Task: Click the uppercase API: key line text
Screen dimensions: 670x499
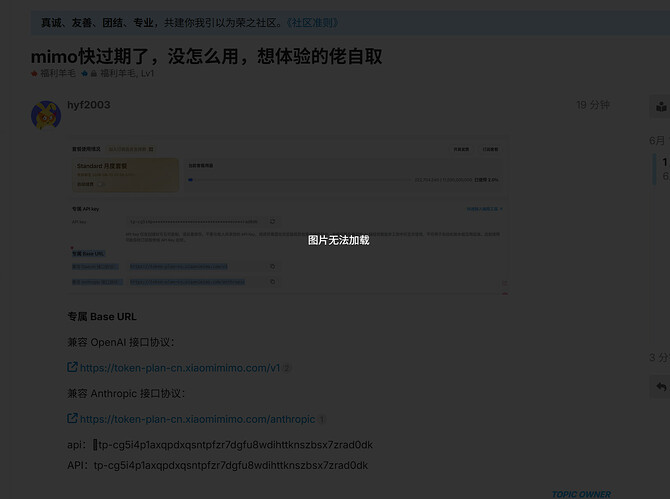Action: tap(217, 465)
